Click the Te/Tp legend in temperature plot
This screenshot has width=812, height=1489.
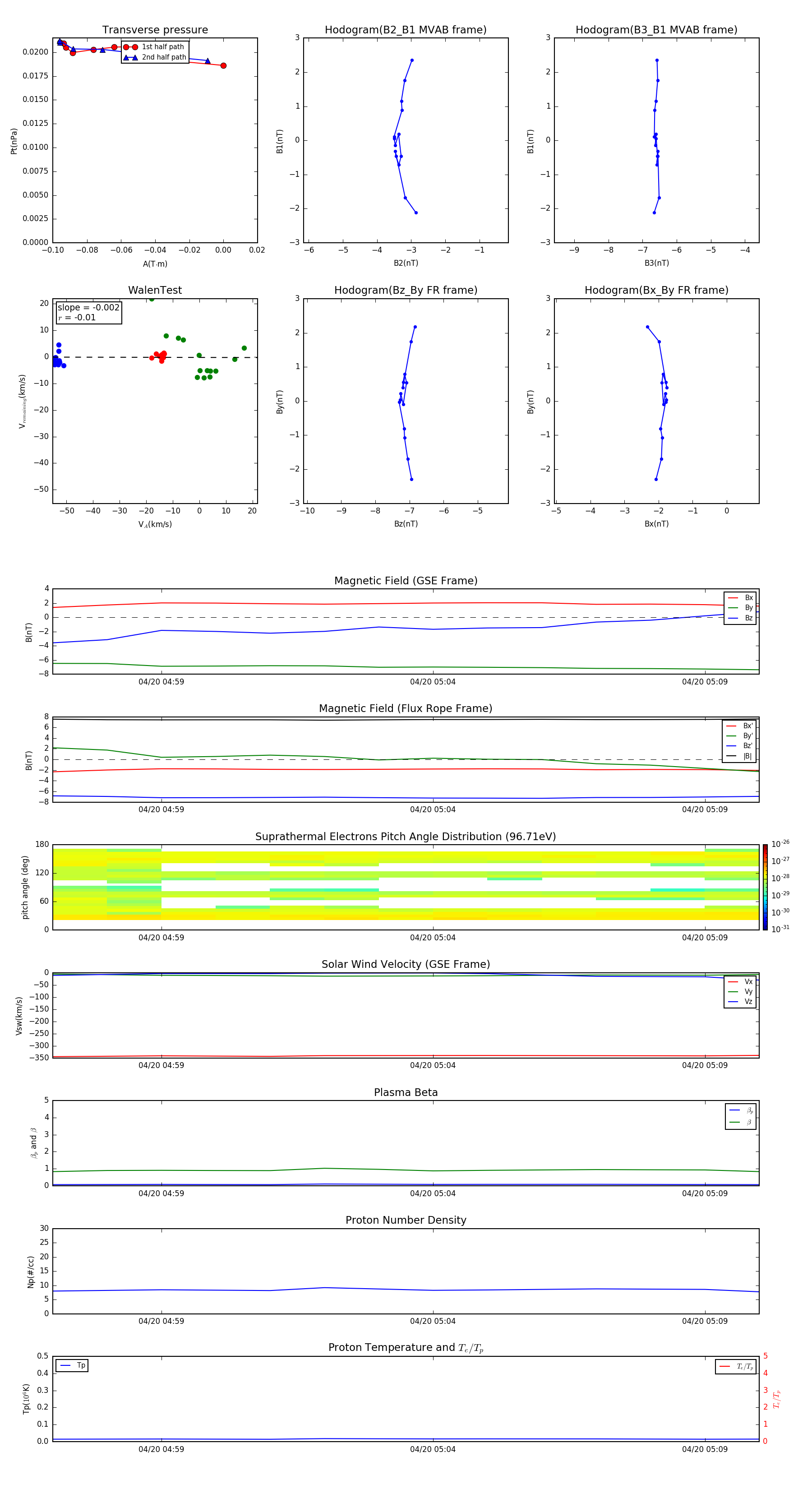[736, 1366]
